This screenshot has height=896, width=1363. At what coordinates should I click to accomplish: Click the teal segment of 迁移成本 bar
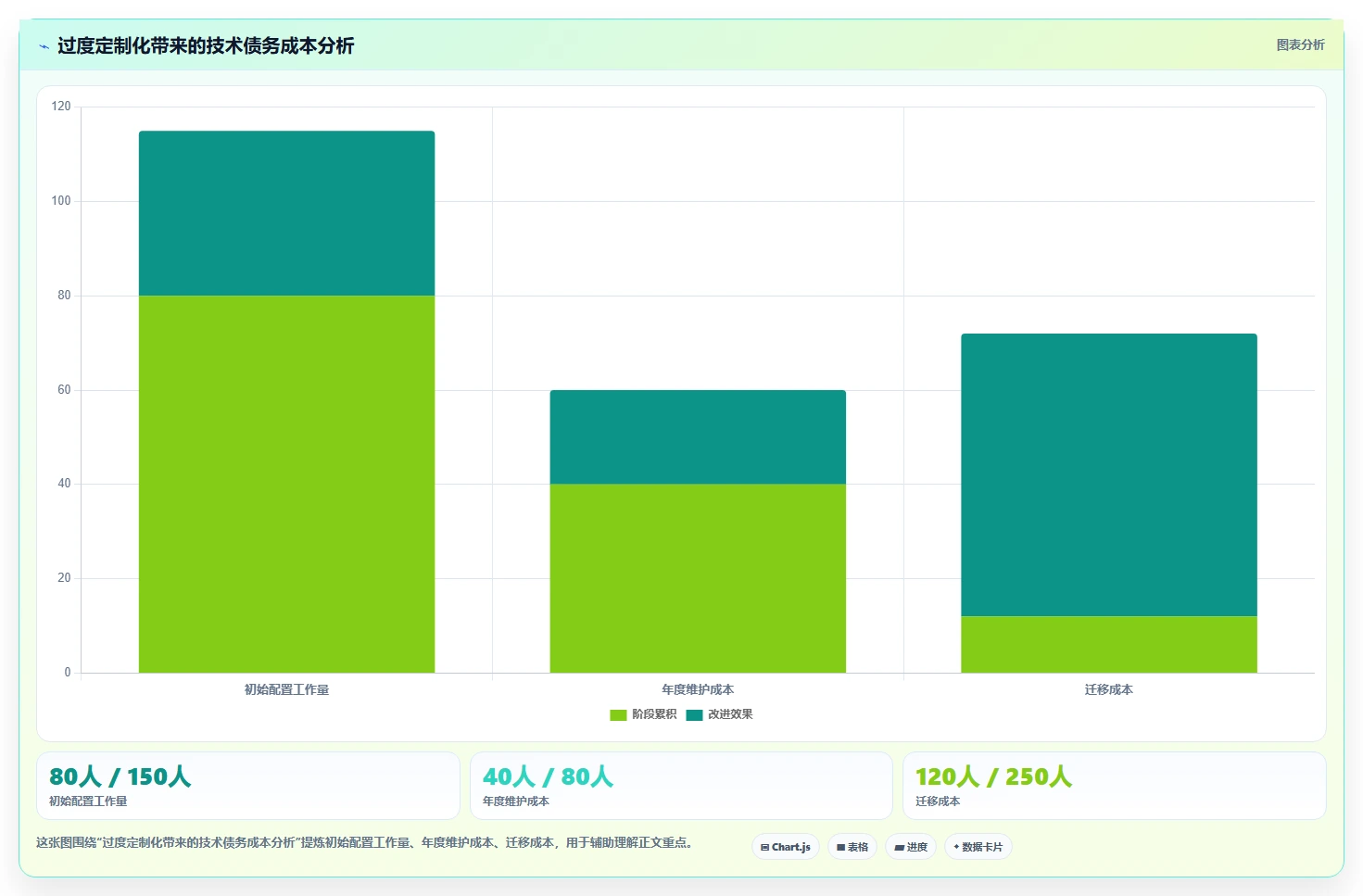pyautogui.click(x=1109, y=474)
